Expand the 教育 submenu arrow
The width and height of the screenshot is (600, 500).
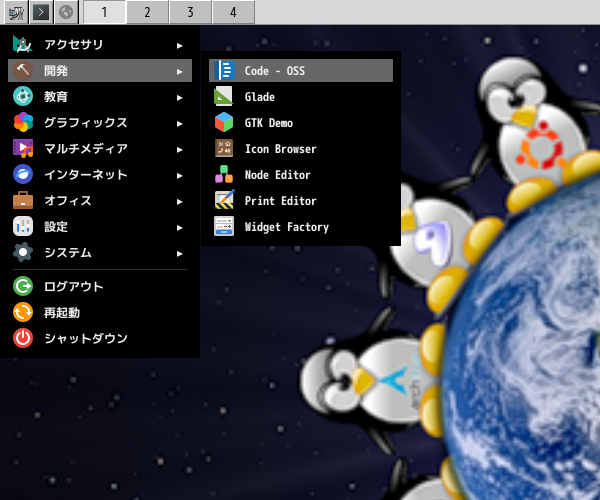(179, 98)
